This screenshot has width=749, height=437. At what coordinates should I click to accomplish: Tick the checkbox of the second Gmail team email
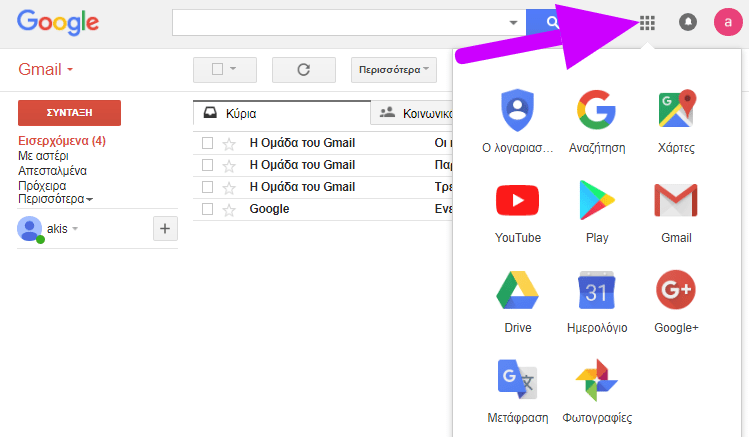click(207, 165)
